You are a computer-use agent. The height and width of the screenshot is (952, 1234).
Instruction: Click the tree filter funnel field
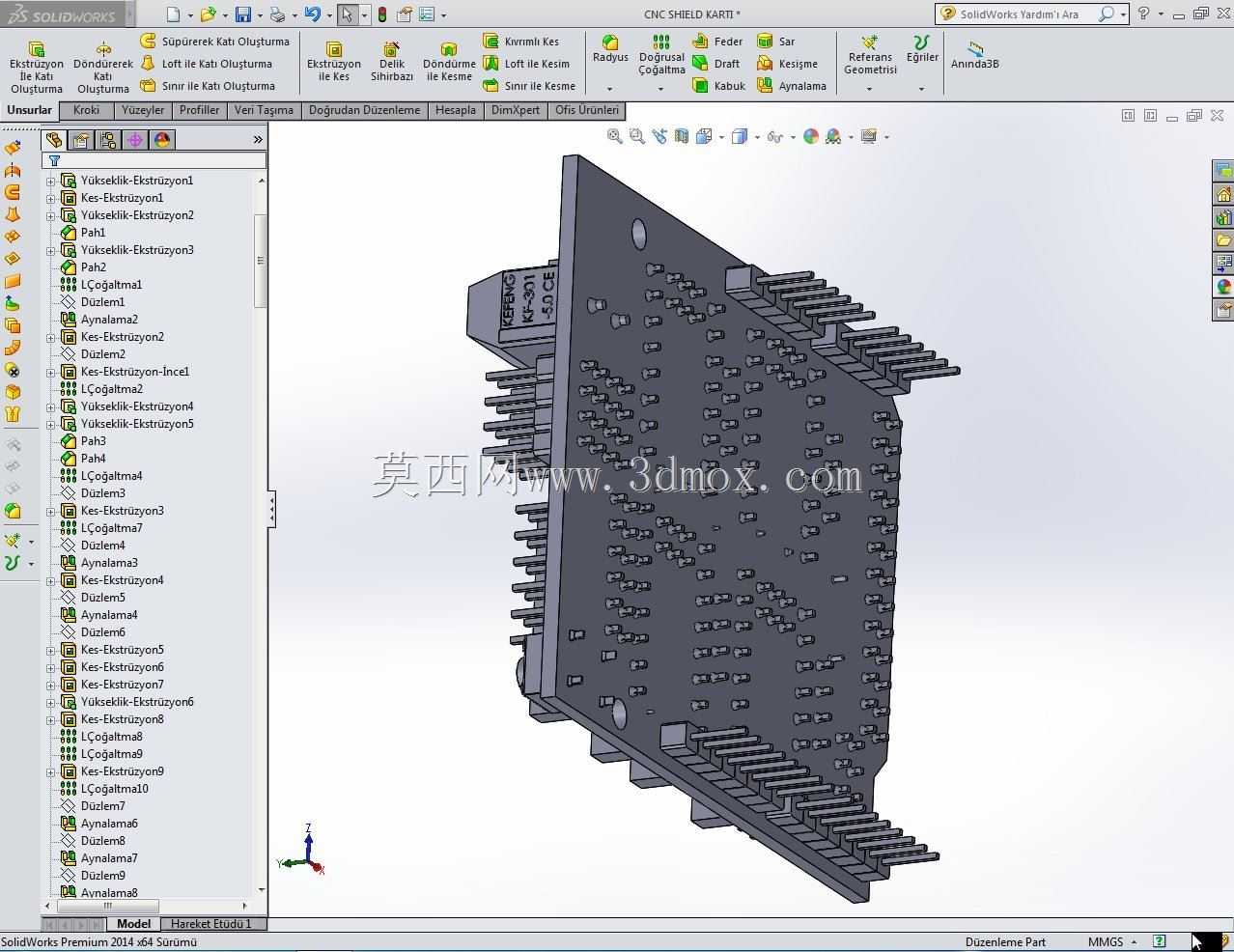(x=154, y=161)
